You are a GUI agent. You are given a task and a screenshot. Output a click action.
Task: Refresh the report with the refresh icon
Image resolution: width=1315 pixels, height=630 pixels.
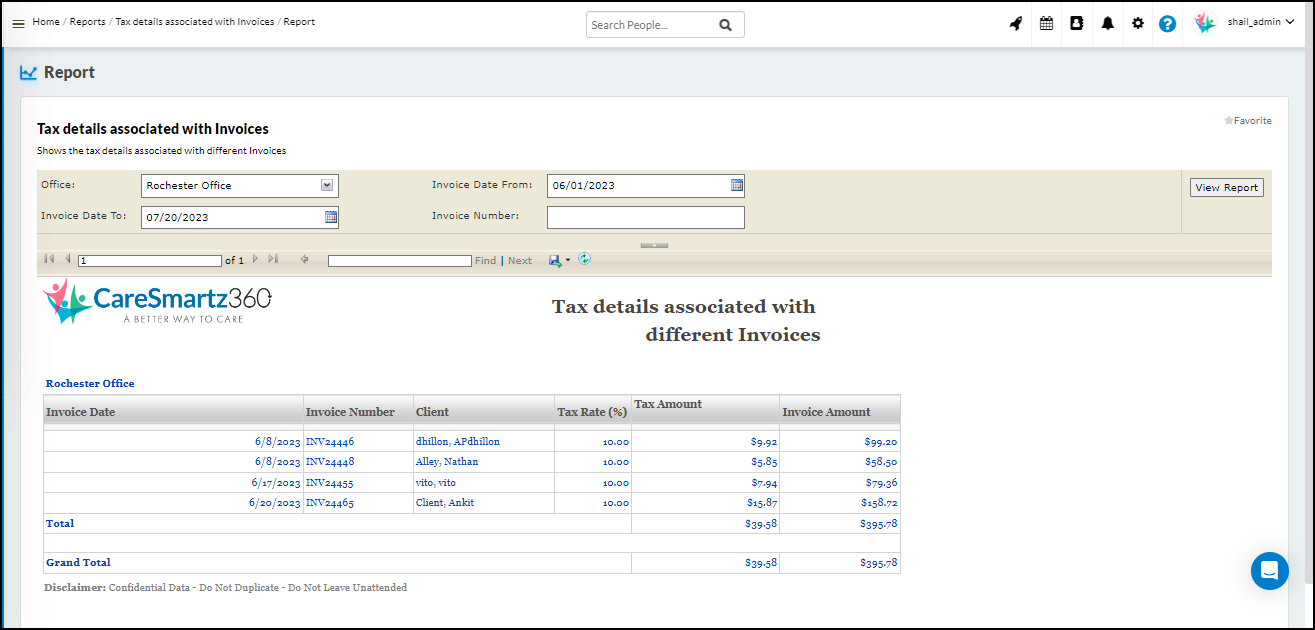coord(584,260)
